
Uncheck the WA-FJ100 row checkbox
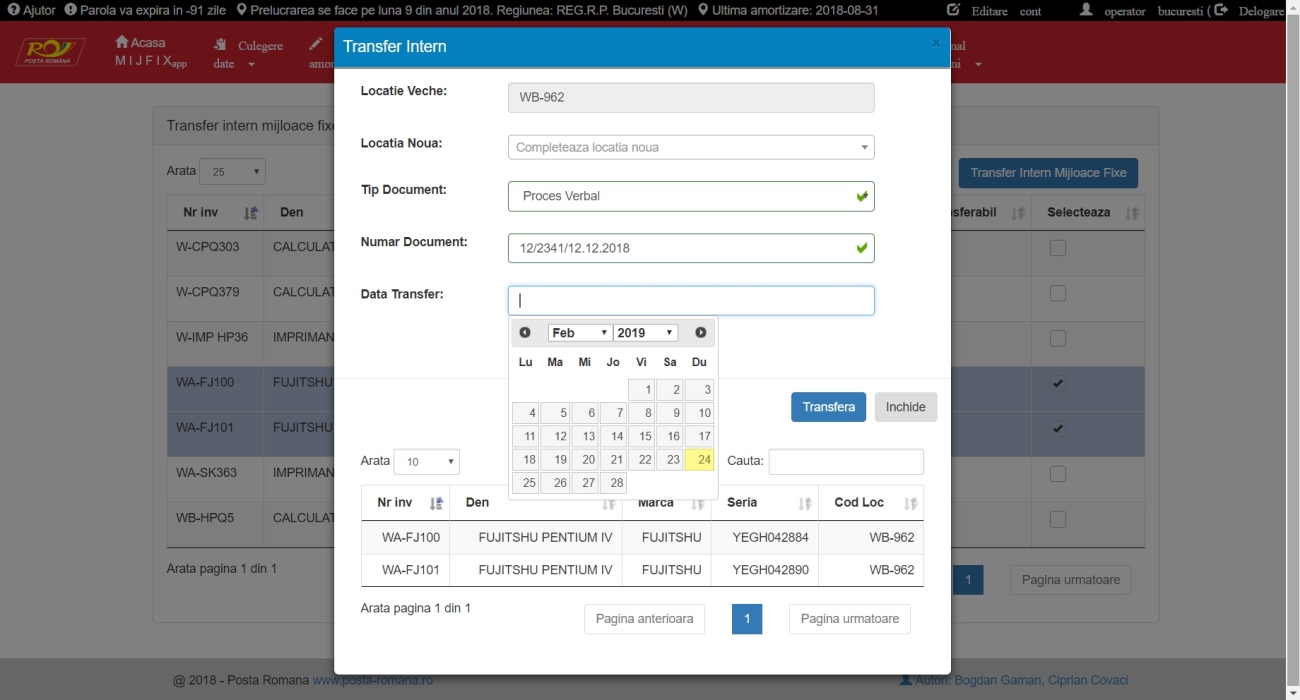tap(1058, 384)
